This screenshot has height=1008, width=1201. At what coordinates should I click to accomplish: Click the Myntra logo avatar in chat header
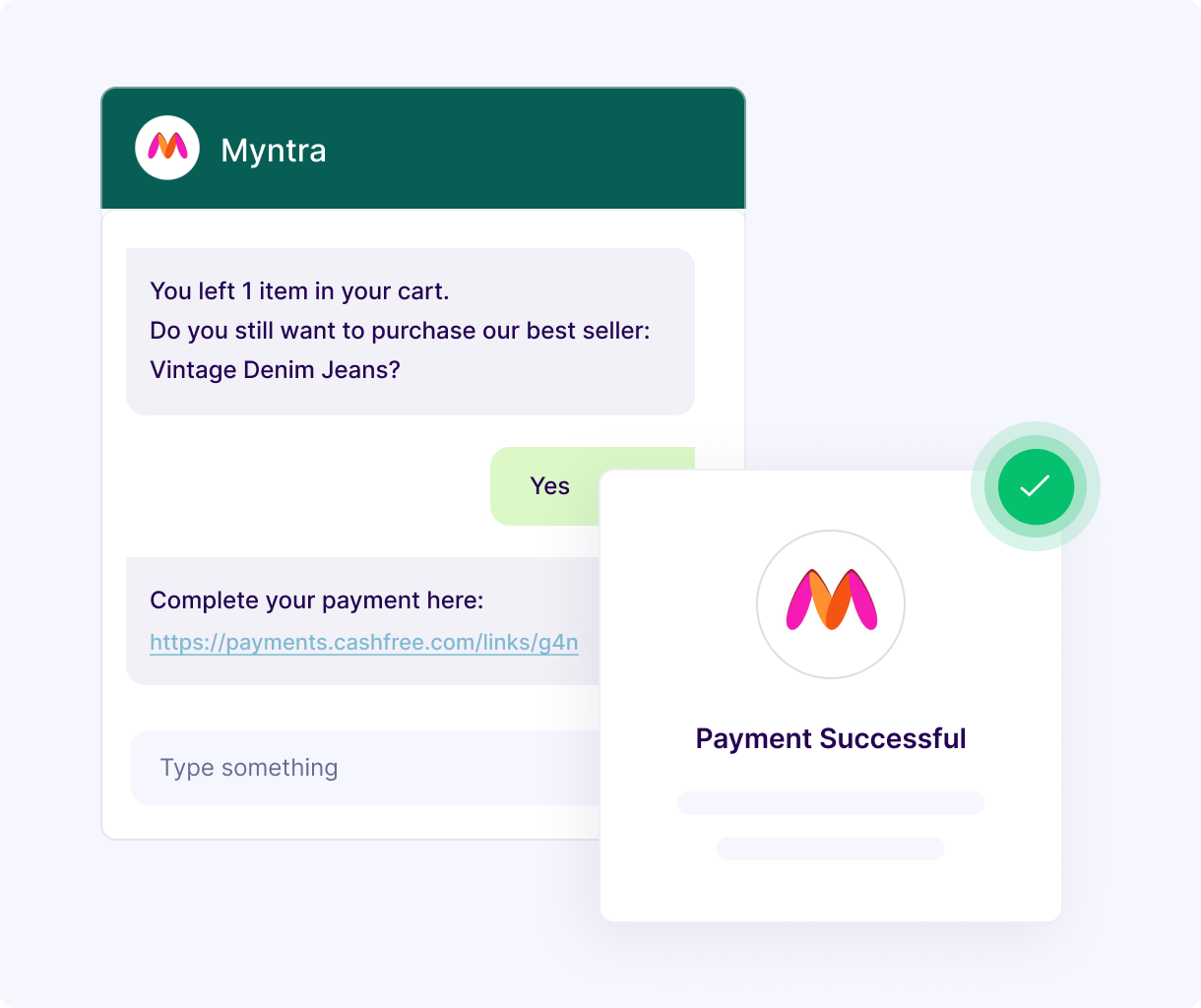pyautogui.click(x=167, y=148)
